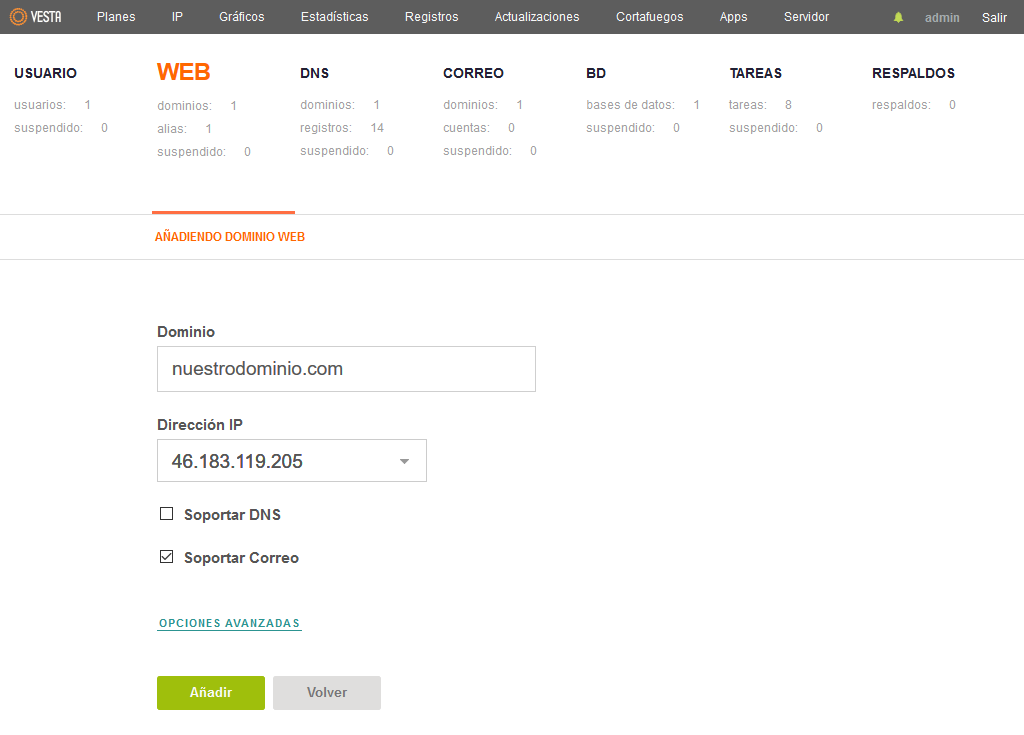
Task: Uncheck the Soportar Correo checkbox
Action: coord(167,557)
